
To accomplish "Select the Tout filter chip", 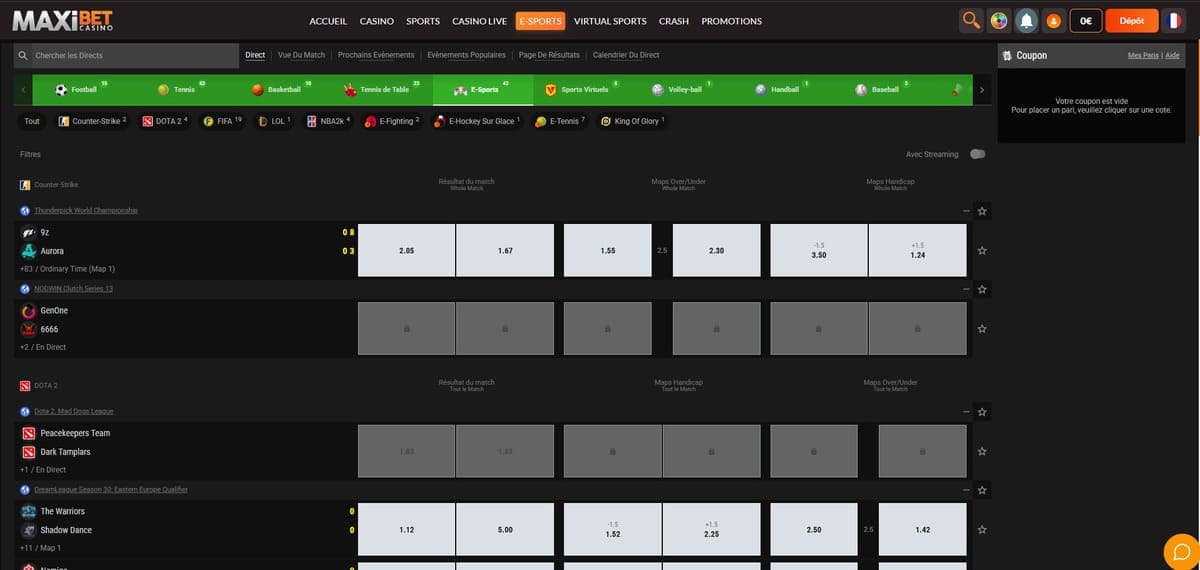I will click(32, 121).
